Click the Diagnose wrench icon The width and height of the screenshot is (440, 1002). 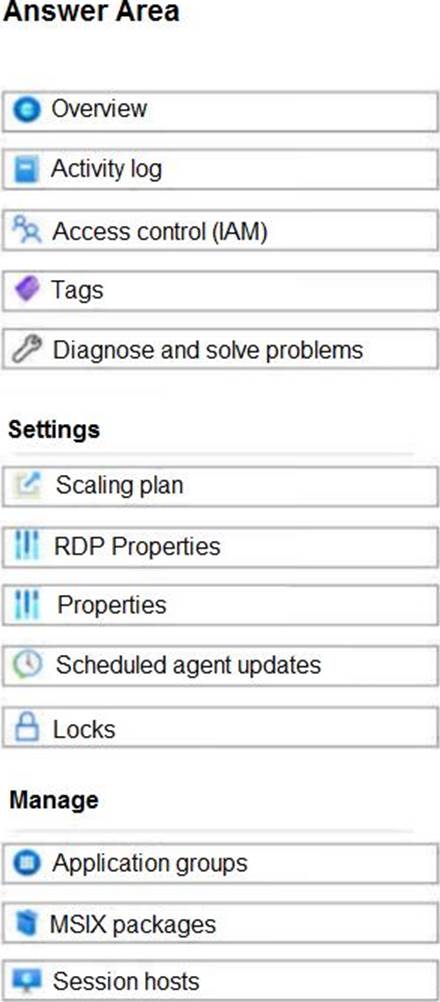click(27, 350)
